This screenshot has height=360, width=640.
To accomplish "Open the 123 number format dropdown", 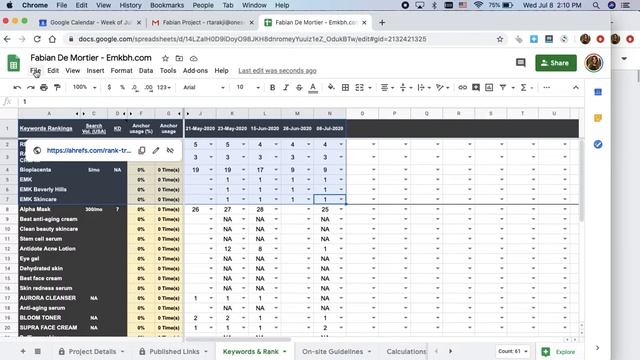I will [x=164, y=87].
